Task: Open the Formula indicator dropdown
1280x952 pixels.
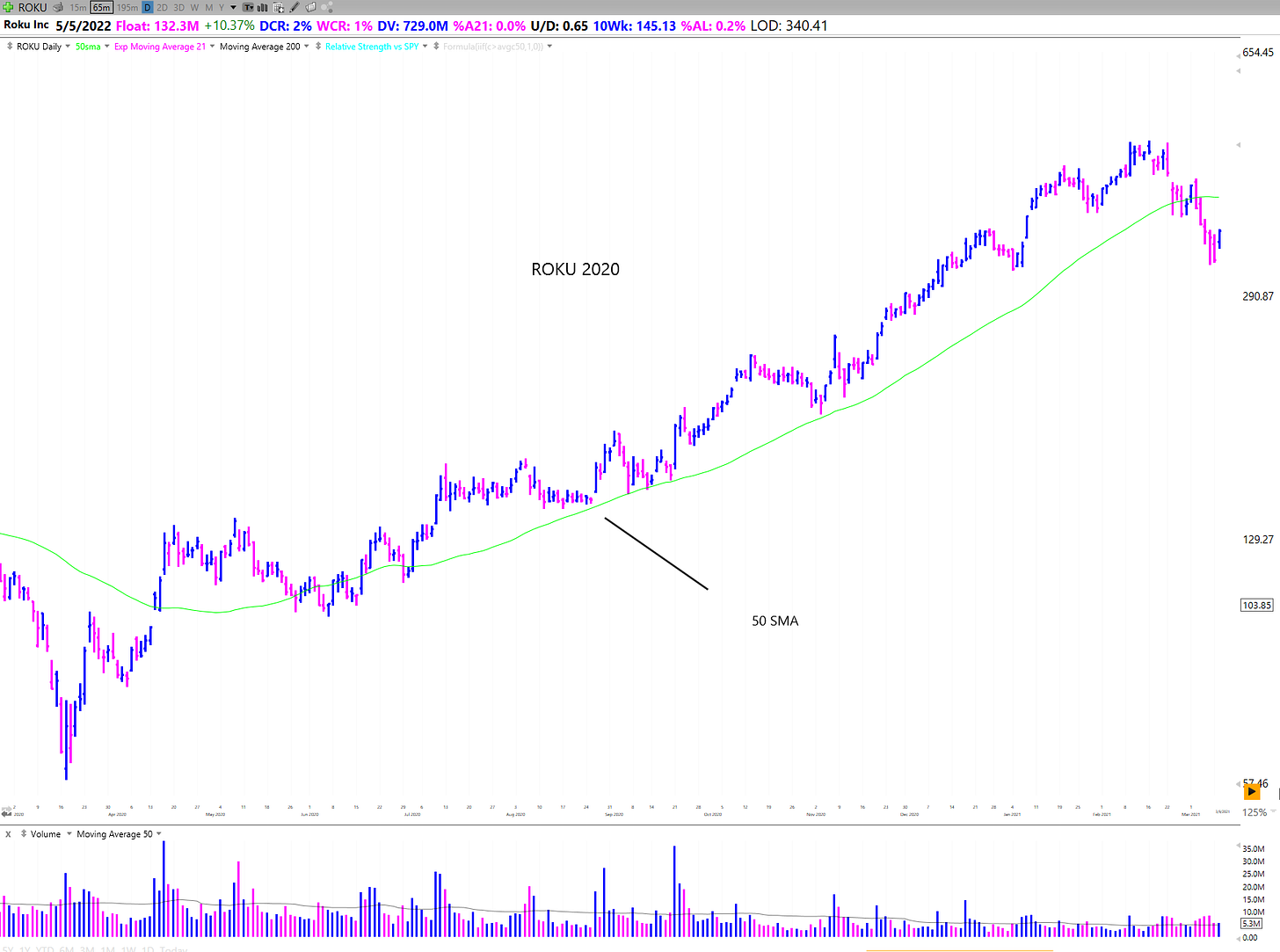Action: (549, 47)
